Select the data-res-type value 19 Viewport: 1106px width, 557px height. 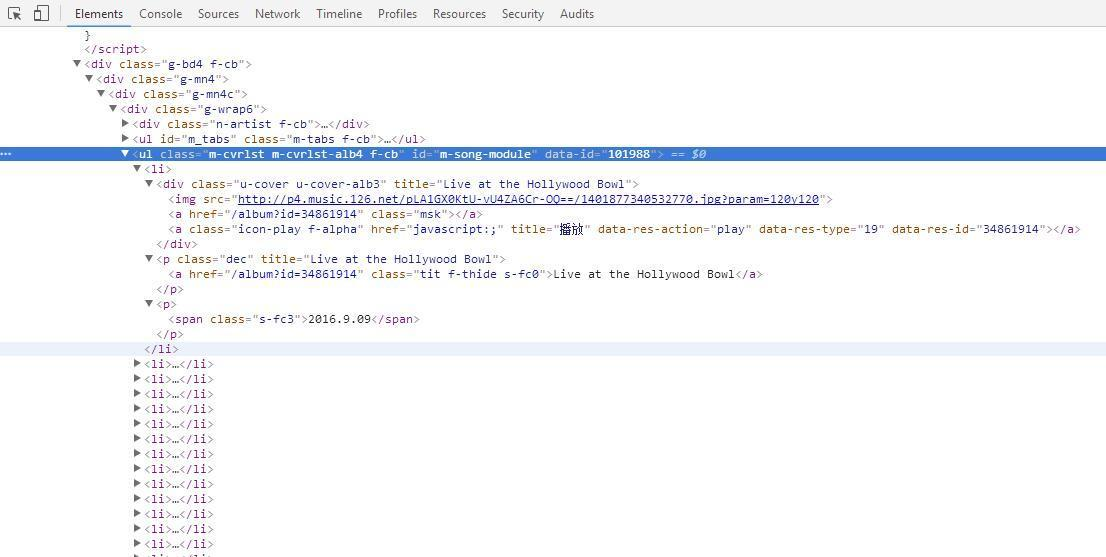coord(870,229)
